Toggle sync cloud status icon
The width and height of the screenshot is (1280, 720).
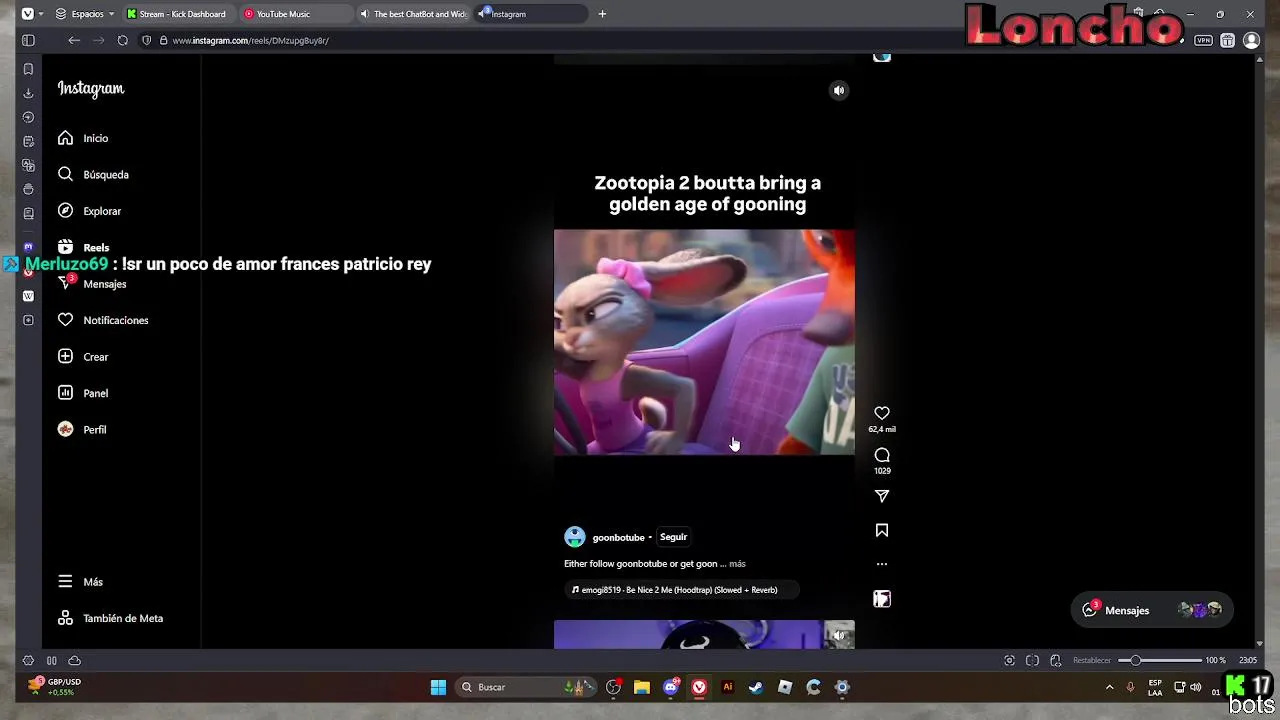coord(74,660)
